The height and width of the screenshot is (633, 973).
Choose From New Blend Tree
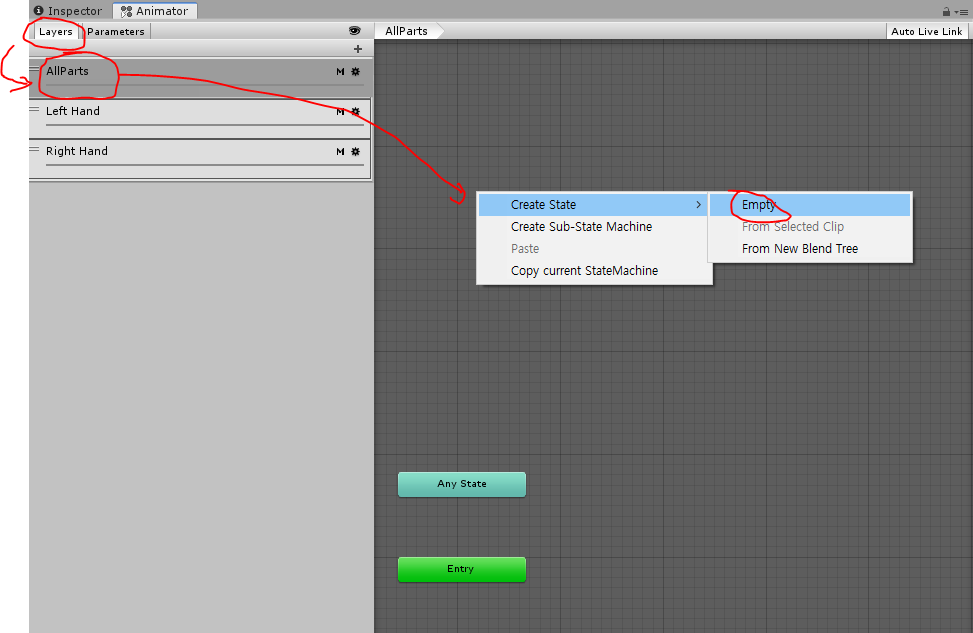[x=810, y=248]
